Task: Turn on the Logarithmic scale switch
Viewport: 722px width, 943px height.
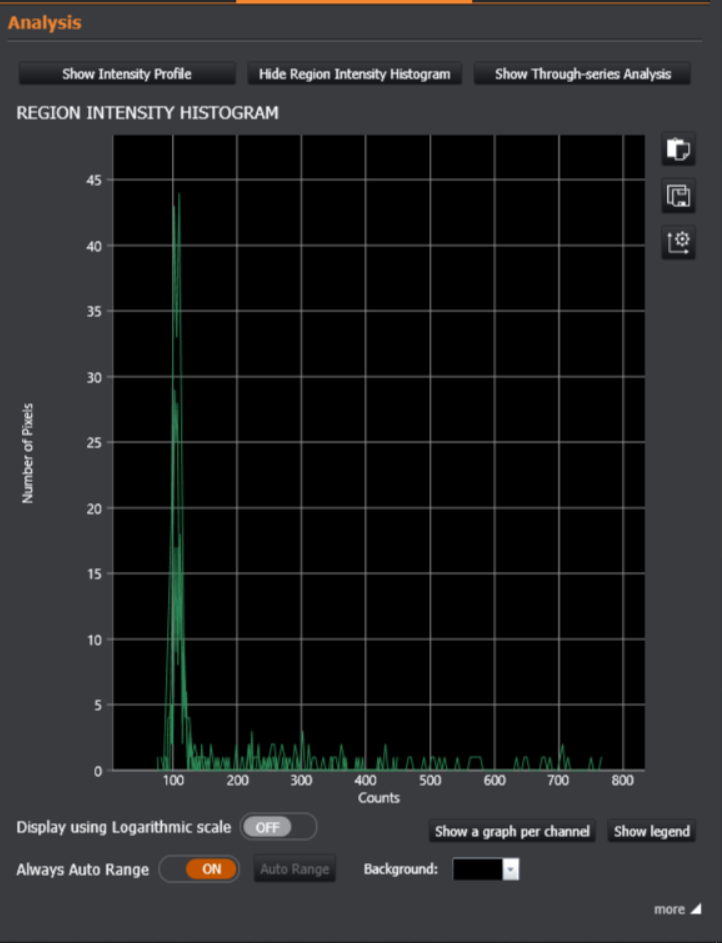Action: [x=277, y=827]
